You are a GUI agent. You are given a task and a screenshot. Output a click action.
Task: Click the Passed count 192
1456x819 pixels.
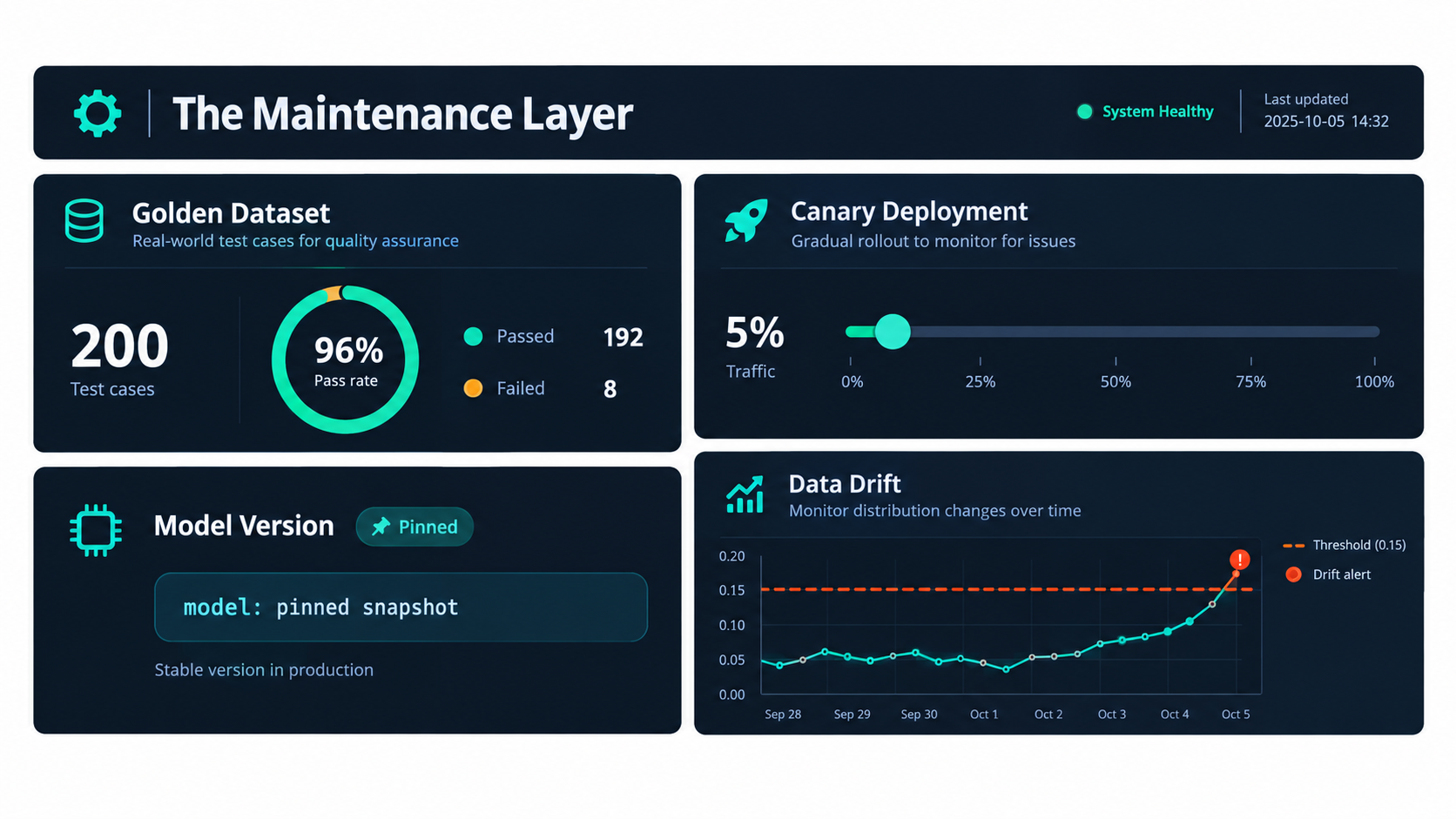(623, 338)
